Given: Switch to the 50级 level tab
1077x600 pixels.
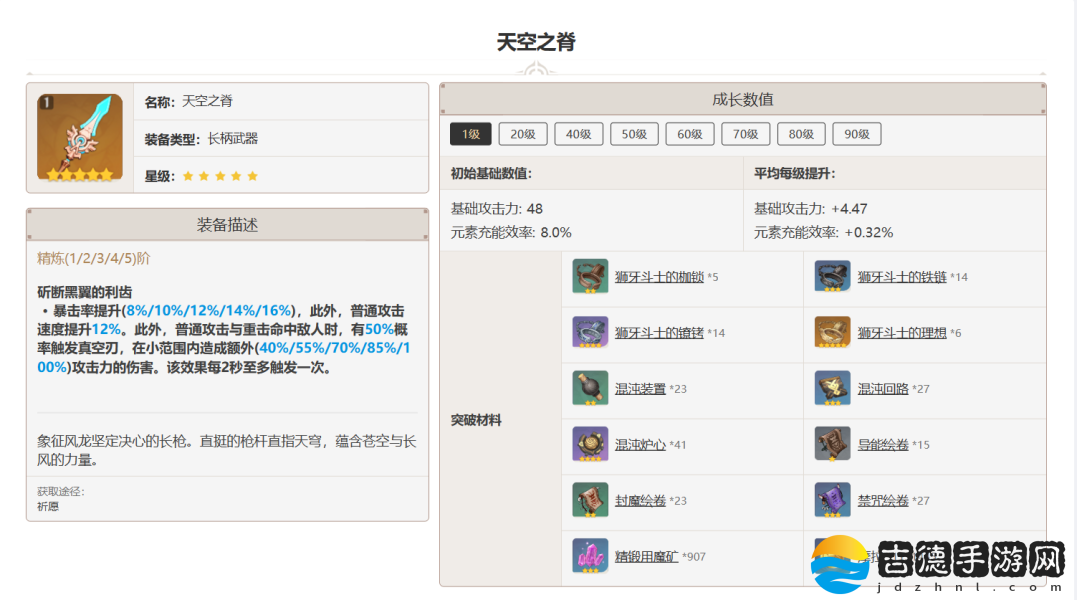Looking at the screenshot, I should tap(635, 134).
